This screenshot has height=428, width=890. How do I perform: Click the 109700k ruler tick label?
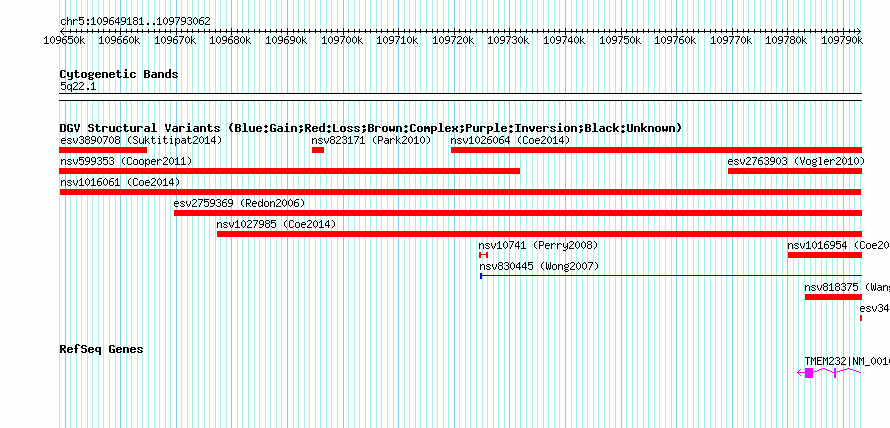coord(343,40)
